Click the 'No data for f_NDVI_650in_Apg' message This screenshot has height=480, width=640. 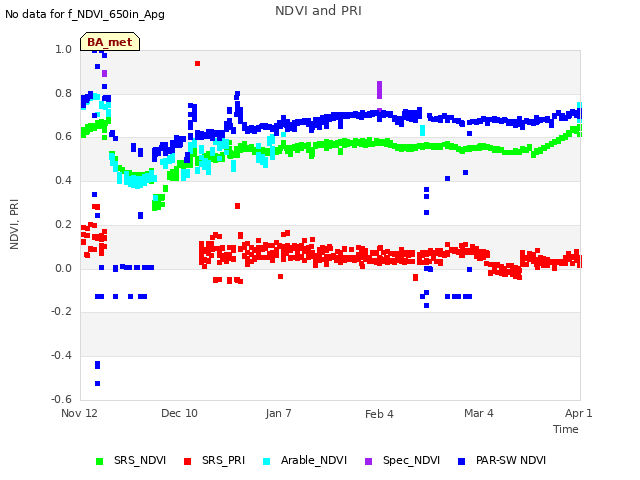[x=85, y=14]
